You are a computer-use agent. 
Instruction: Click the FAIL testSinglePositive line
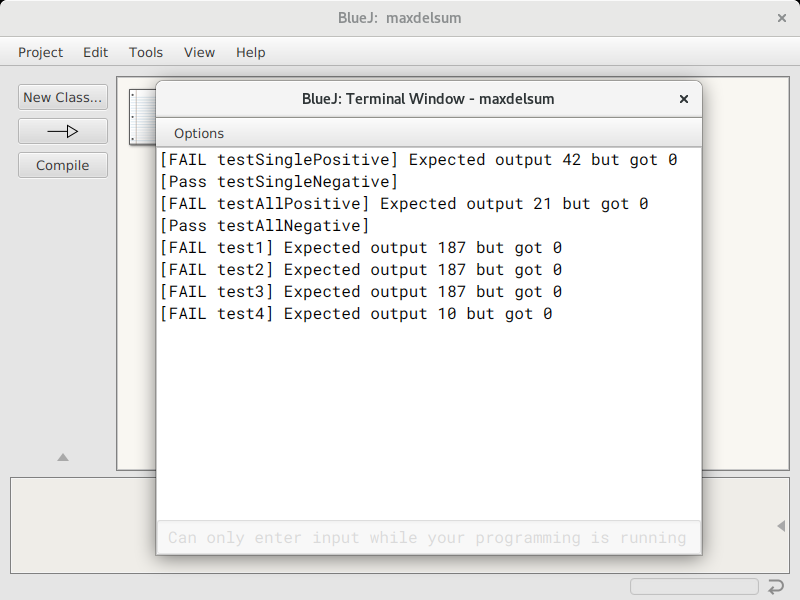(418, 160)
